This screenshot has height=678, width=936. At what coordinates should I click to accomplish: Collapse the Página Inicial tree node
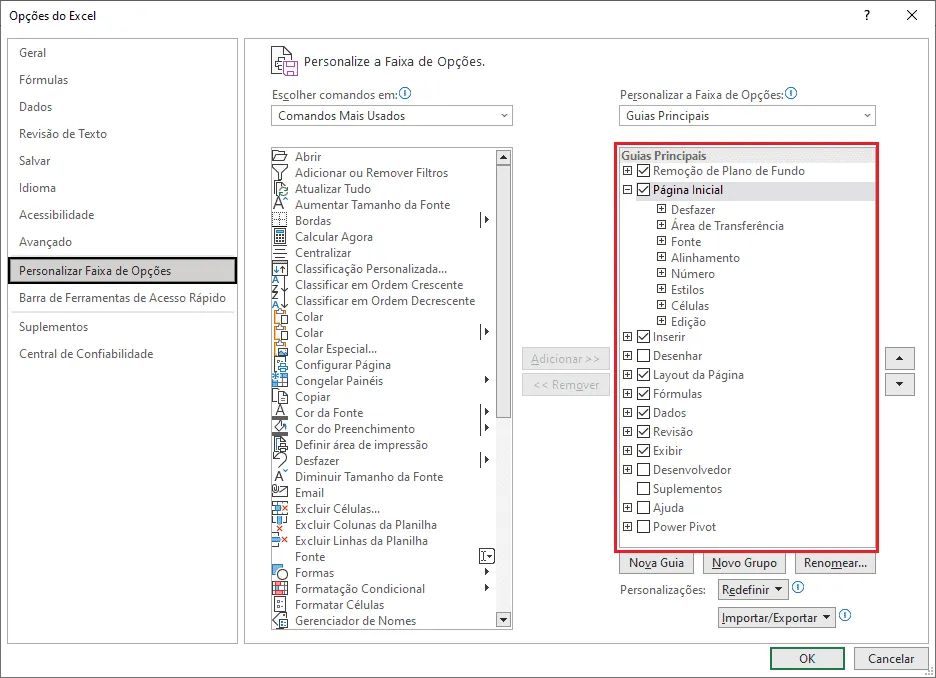pos(627,190)
